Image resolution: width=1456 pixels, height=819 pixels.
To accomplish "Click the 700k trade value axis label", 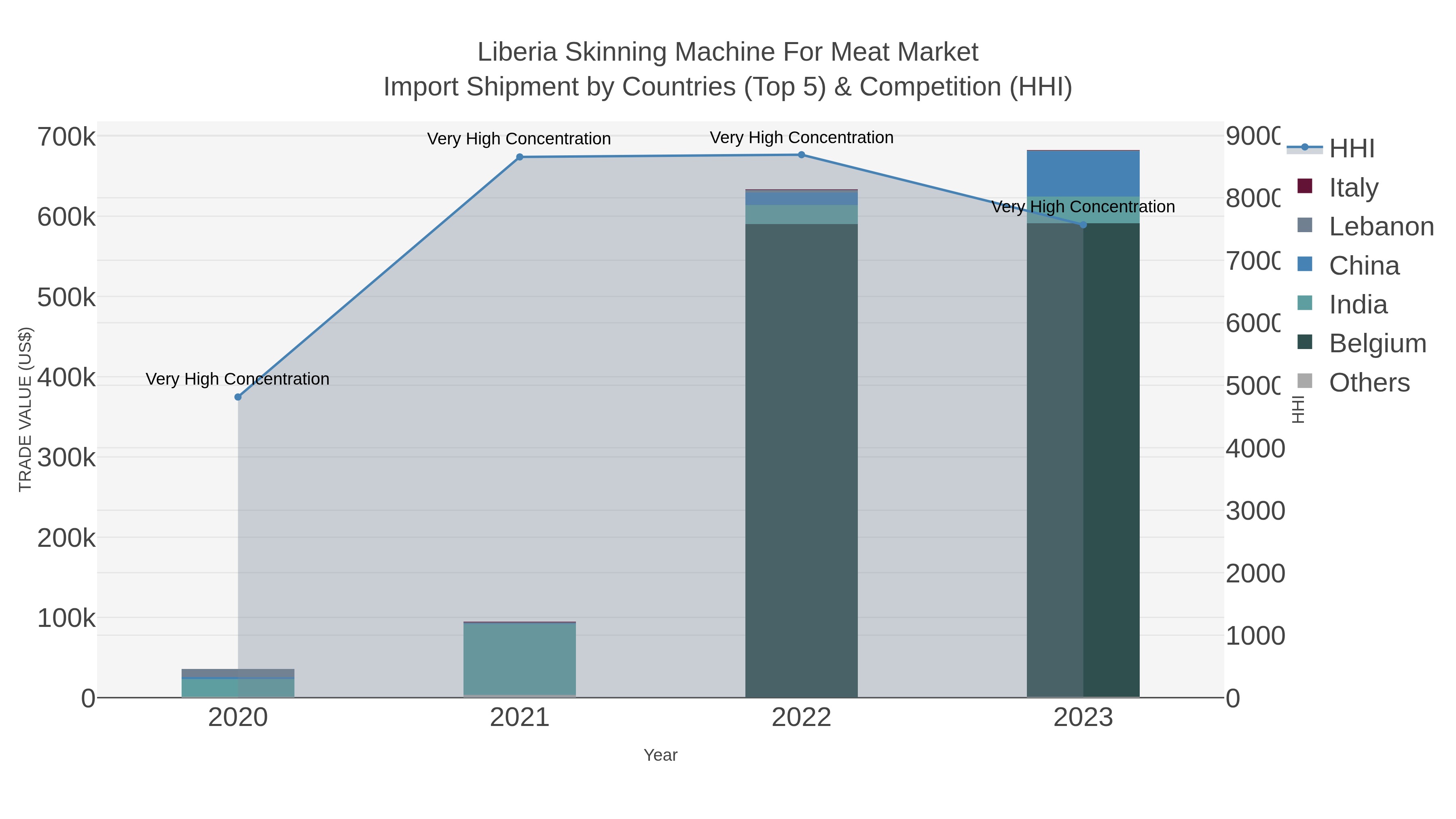I will click(x=66, y=137).
